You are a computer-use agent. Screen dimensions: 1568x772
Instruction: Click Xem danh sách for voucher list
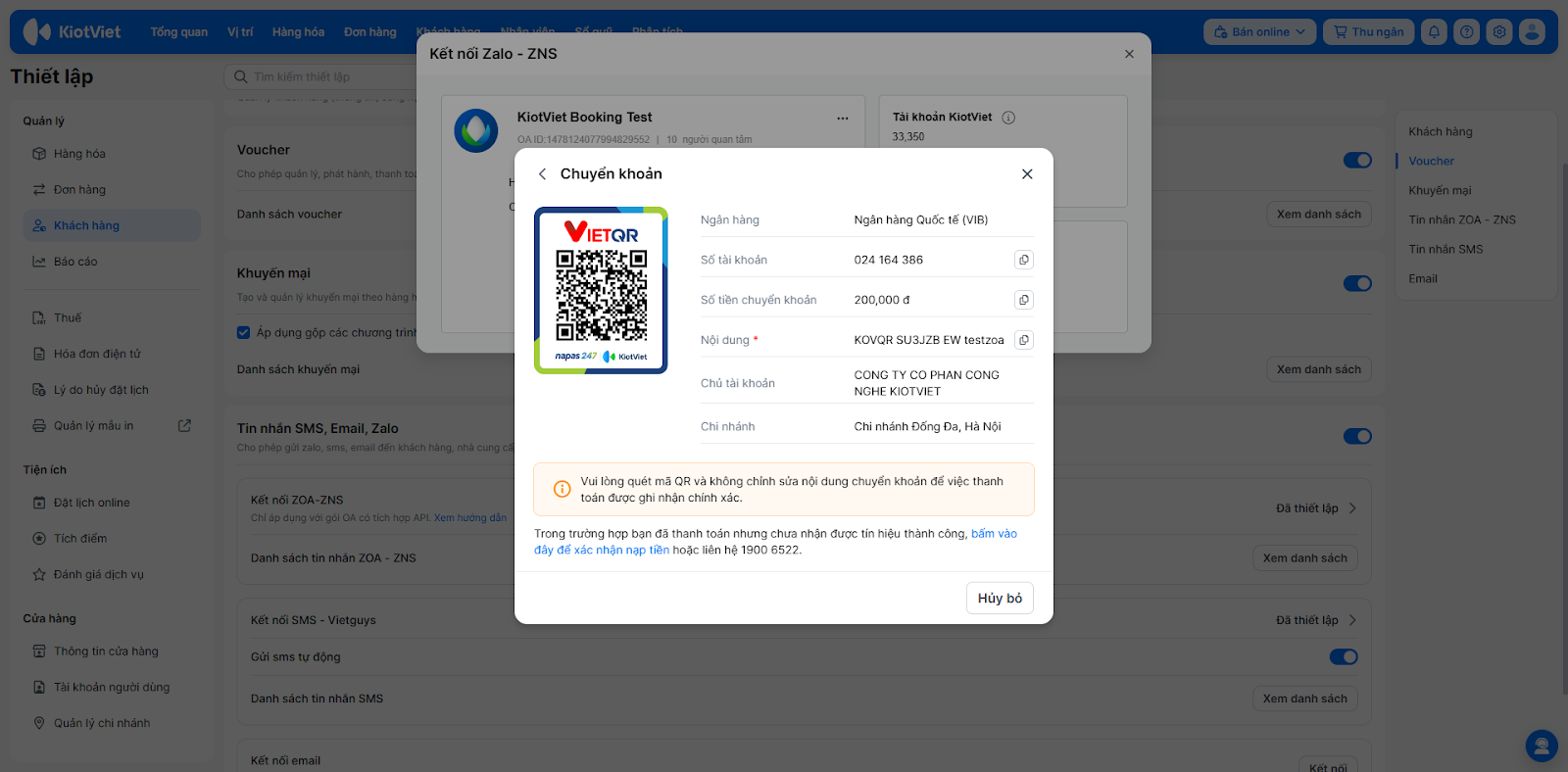click(x=1318, y=215)
